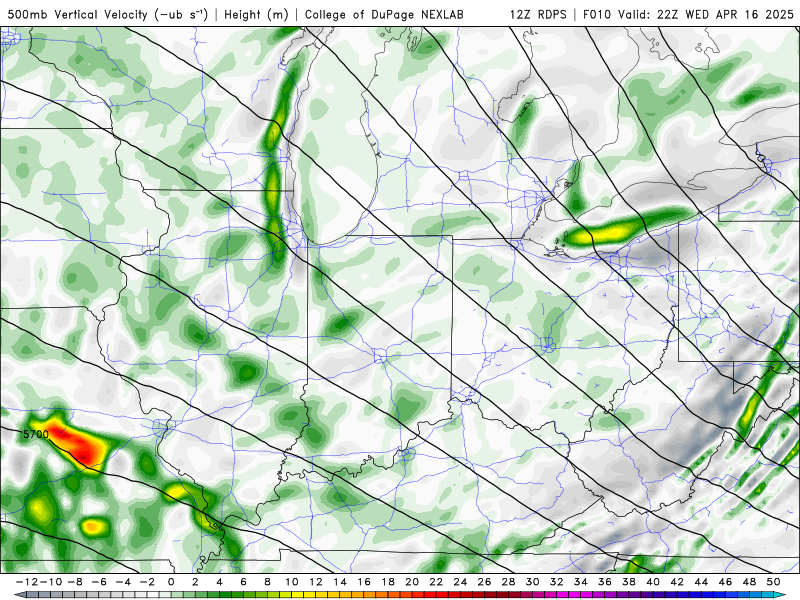Click the 38 value on the color scale
The height and width of the screenshot is (600, 800).
629,582
